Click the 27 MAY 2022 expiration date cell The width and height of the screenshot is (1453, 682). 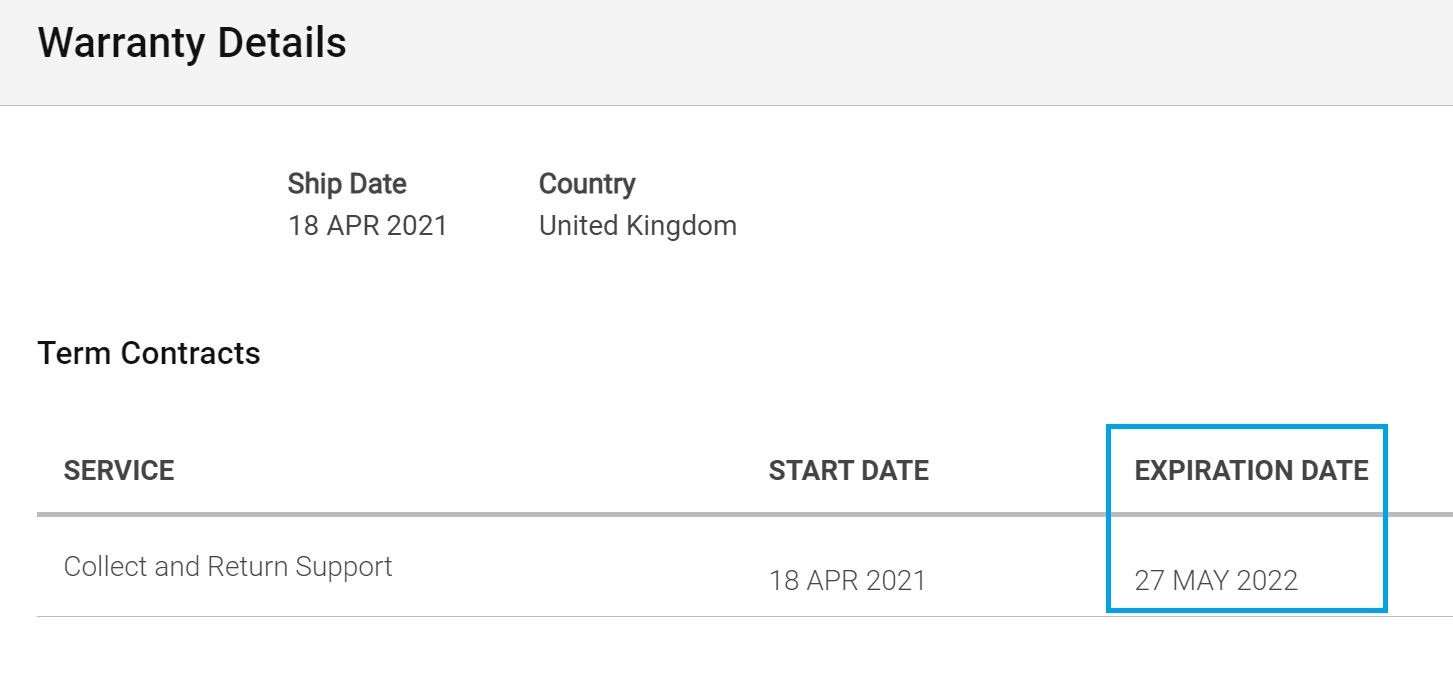[x=1216, y=581]
